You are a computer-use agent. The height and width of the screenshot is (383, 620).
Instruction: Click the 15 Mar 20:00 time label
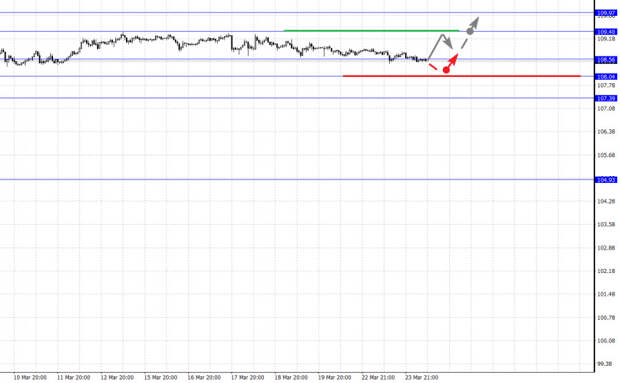click(x=161, y=377)
